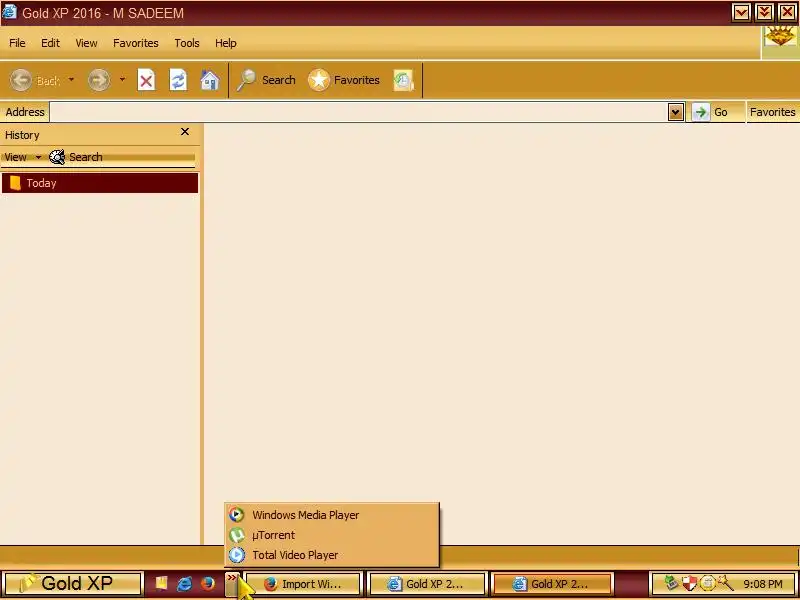Click the Favorites links bar button
Viewport: 800px width, 600px height.
point(772,112)
